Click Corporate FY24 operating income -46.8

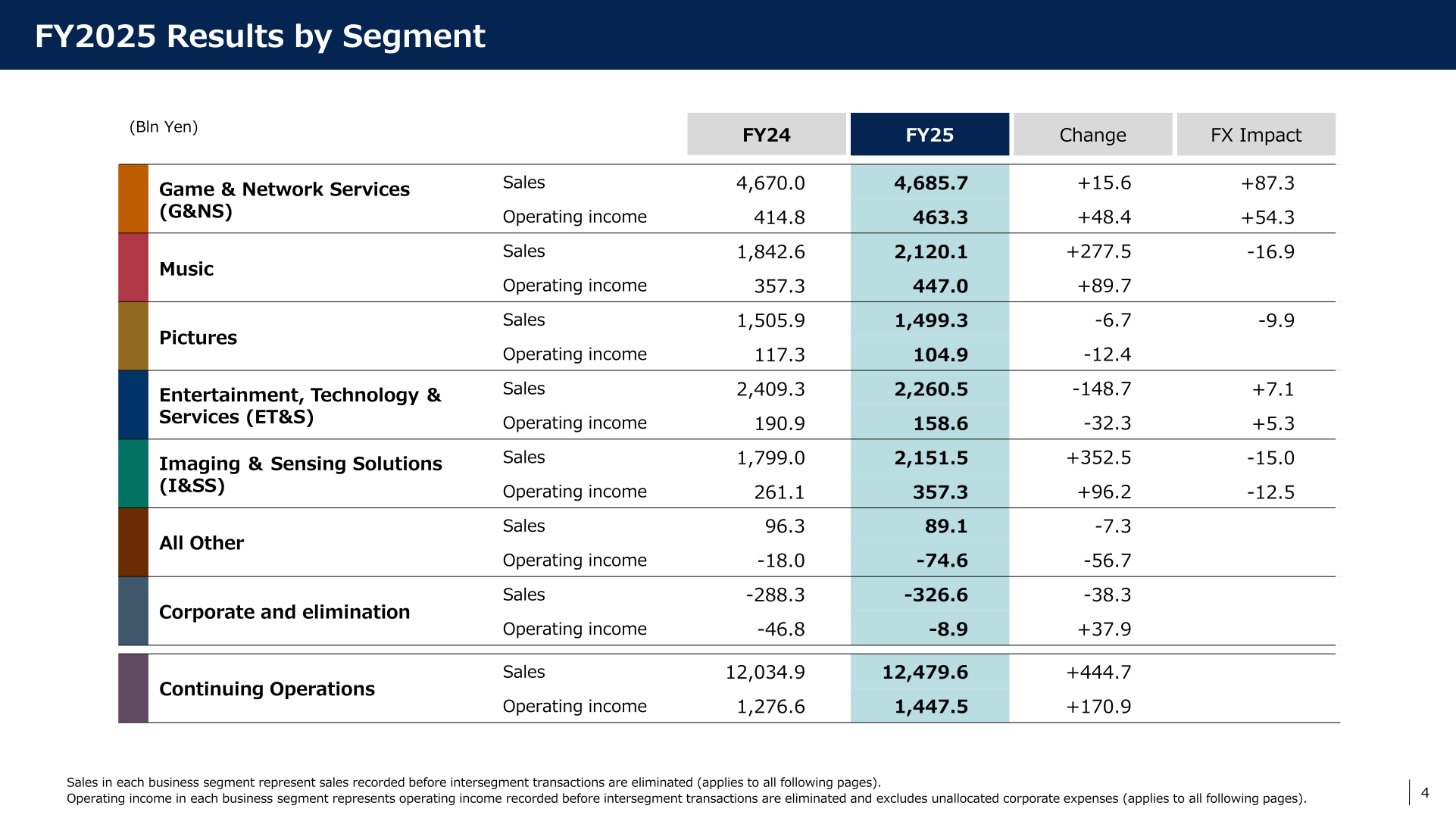pos(781,629)
